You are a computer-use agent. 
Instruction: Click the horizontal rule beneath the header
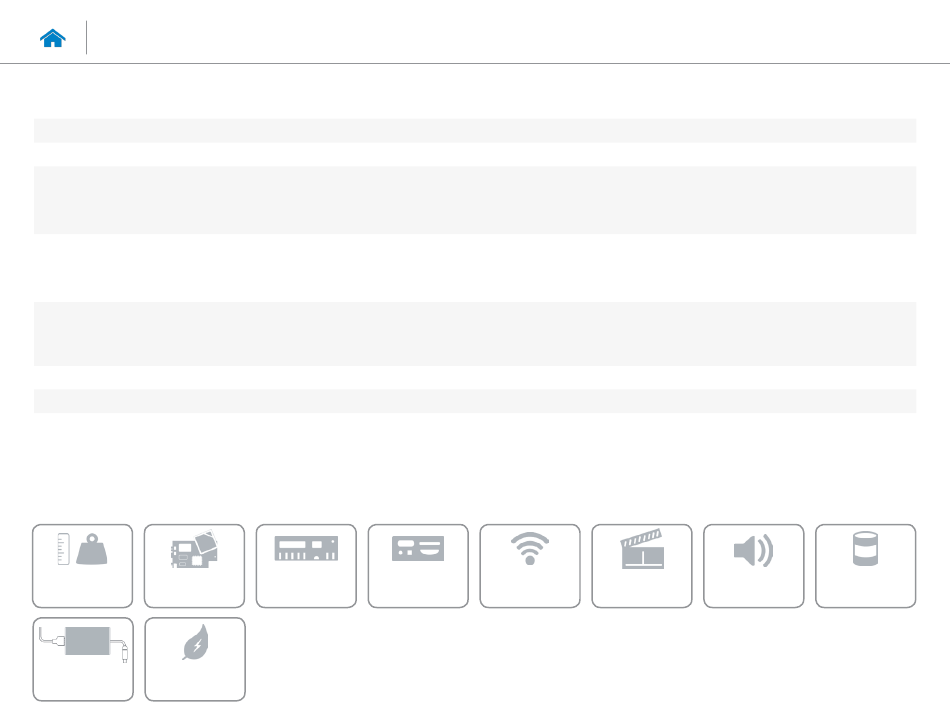tap(475, 63)
